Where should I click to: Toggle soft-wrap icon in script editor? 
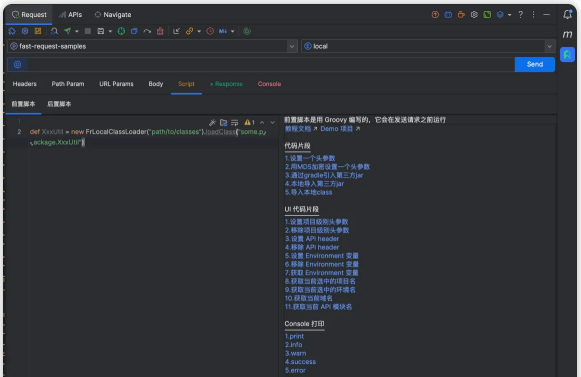coord(235,122)
